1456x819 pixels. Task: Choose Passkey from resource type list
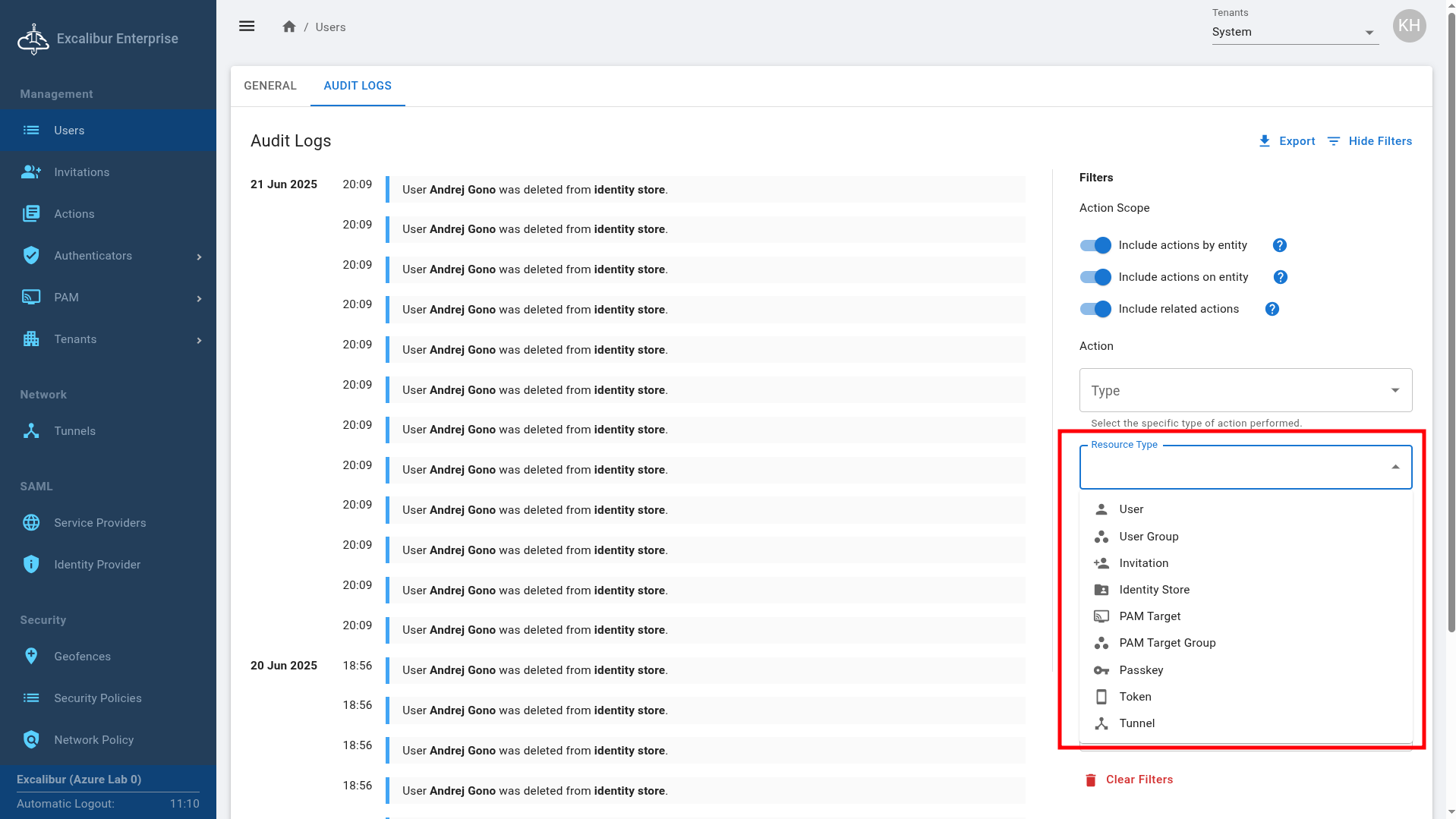(x=1141, y=670)
